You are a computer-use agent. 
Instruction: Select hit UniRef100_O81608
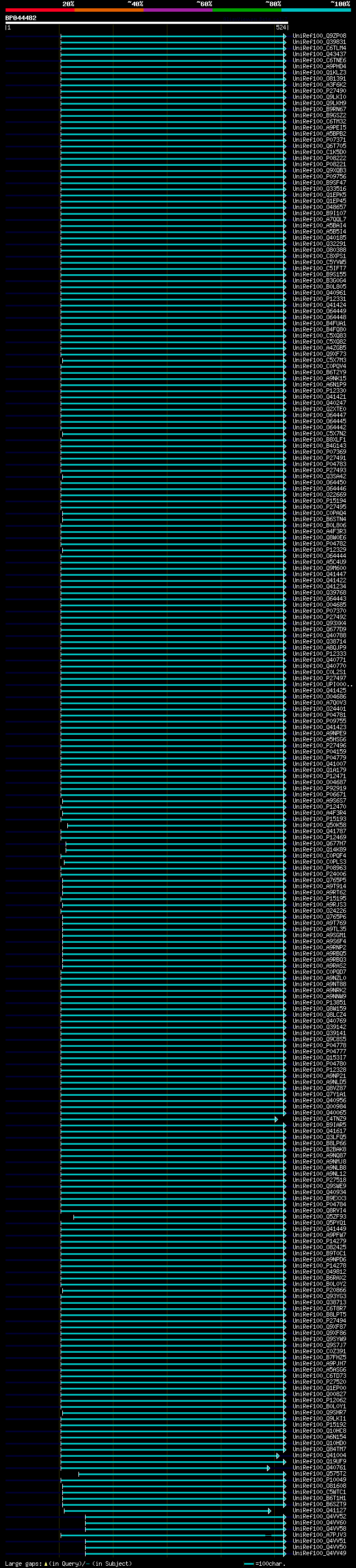[319, 1486]
